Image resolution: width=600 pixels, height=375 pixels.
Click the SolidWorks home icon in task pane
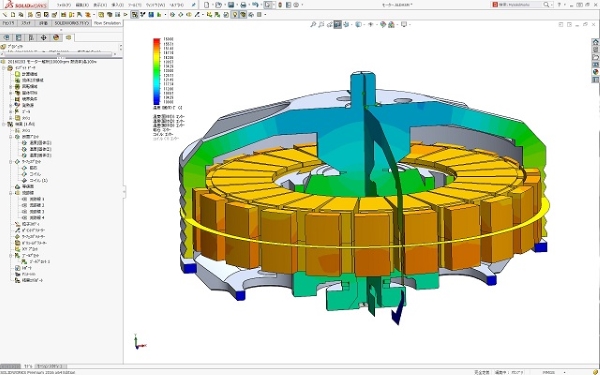tap(595, 42)
